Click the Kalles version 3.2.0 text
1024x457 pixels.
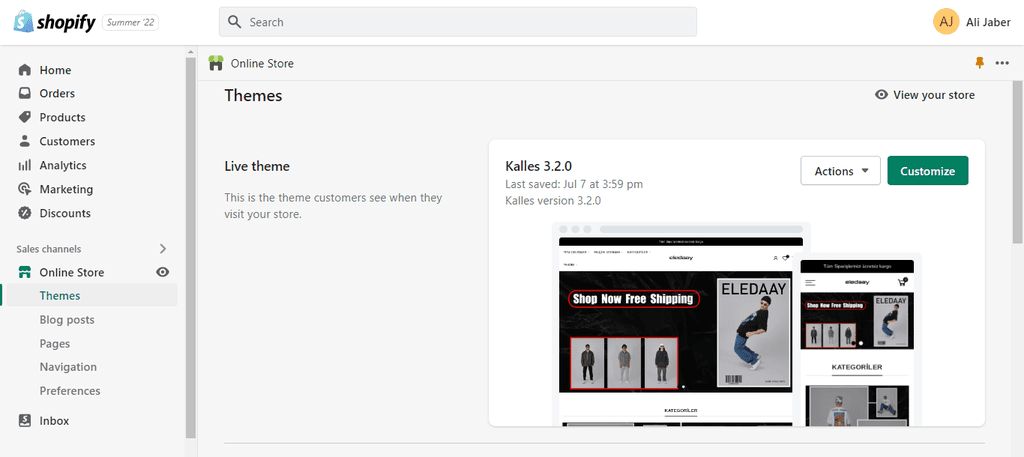(553, 200)
